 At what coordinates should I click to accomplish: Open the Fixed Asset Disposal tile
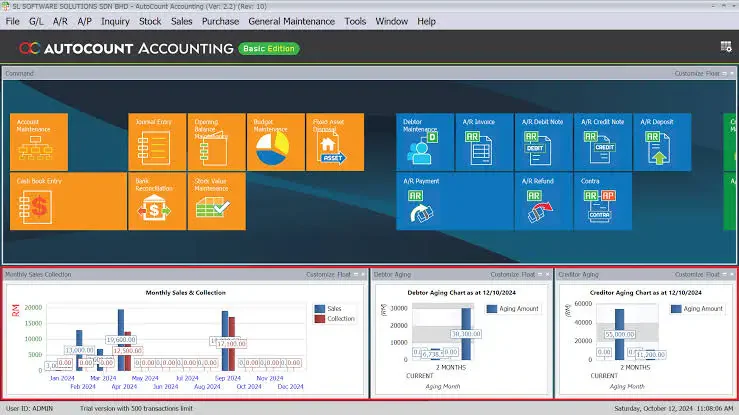click(x=335, y=142)
